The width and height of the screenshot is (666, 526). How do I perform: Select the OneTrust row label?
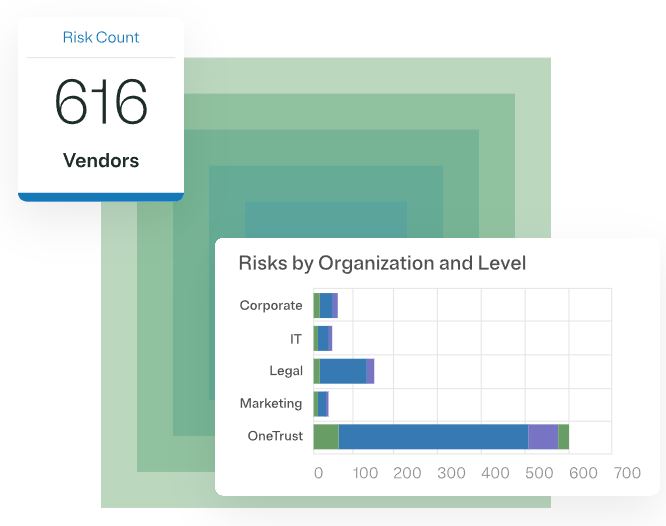click(275, 436)
